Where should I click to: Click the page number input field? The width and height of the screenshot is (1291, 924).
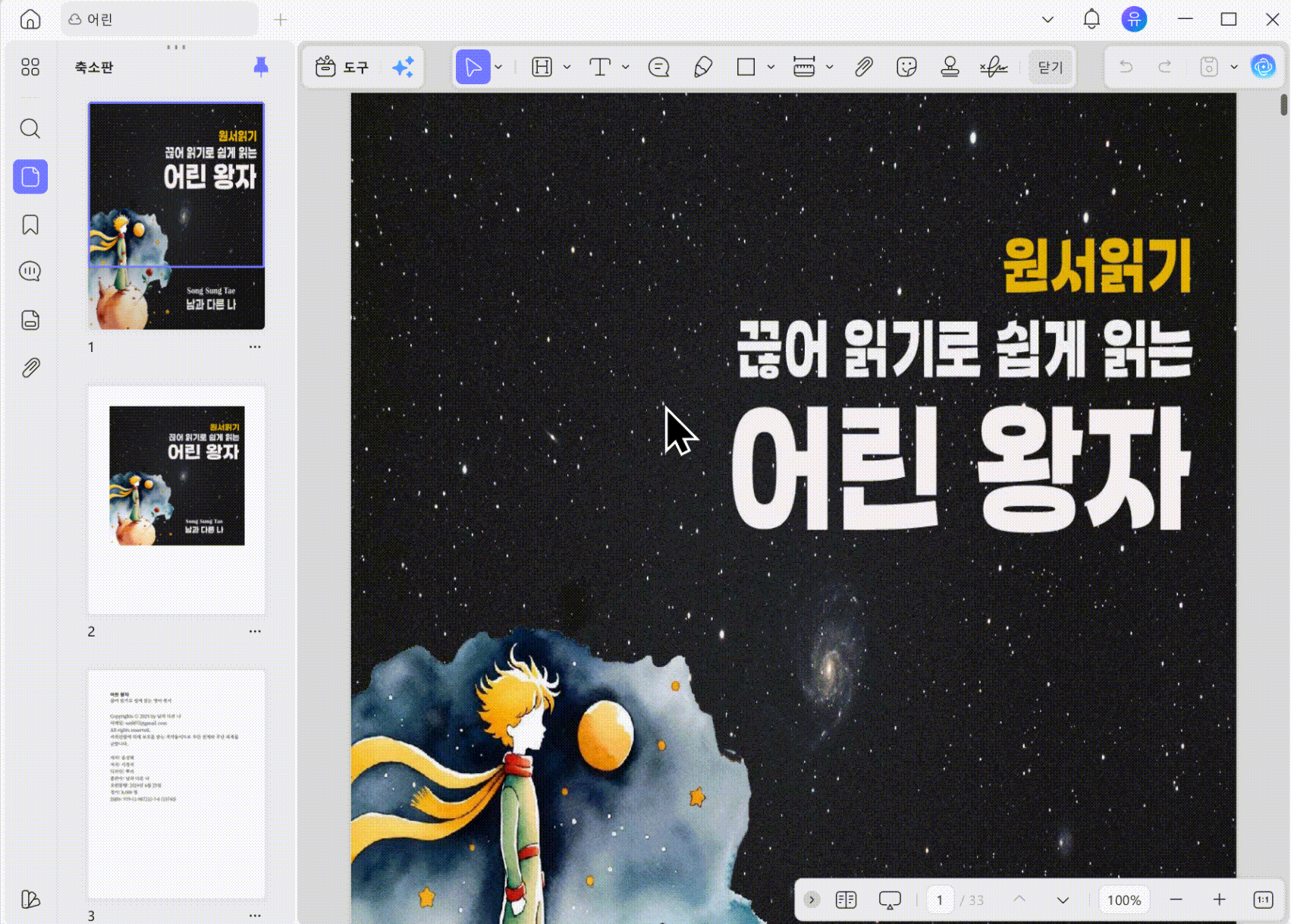click(x=940, y=900)
